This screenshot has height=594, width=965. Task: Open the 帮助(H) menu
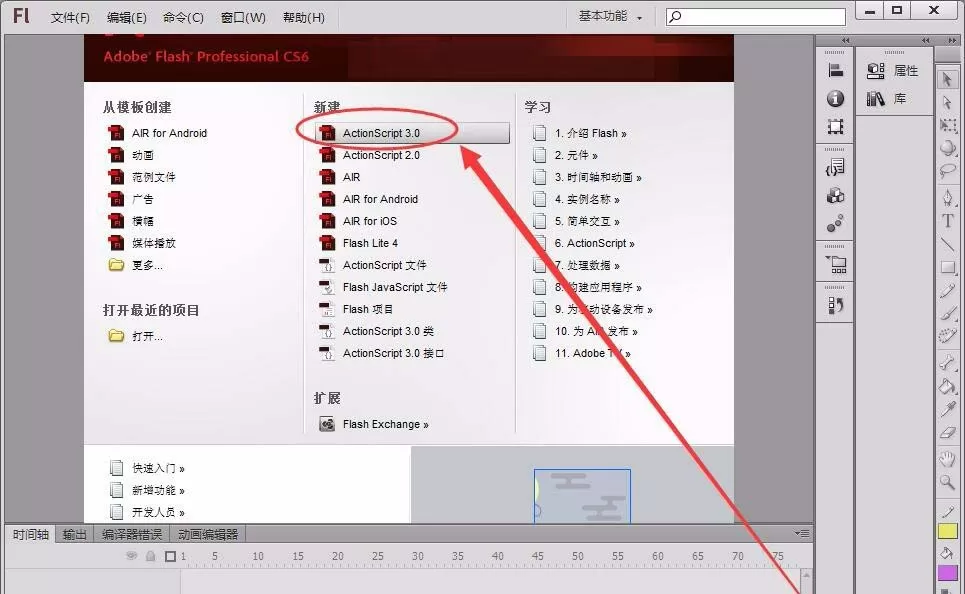tap(303, 18)
